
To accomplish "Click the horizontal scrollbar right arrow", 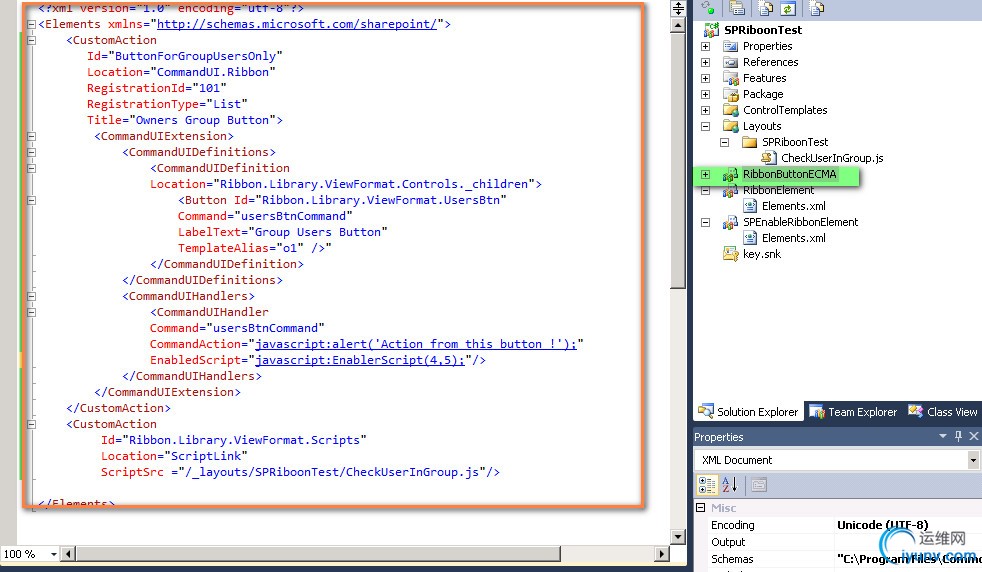I will (x=662, y=554).
